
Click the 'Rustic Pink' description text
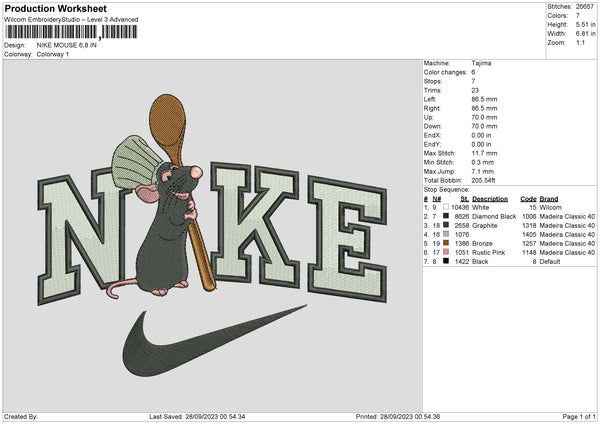(x=489, y=253)
